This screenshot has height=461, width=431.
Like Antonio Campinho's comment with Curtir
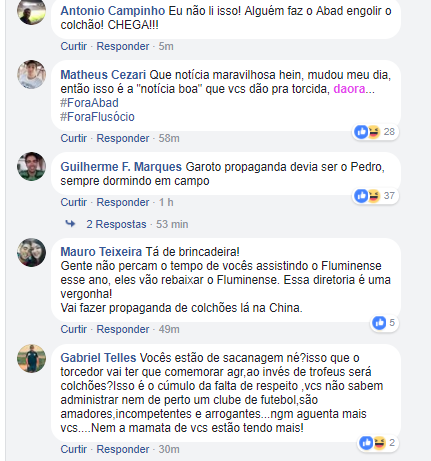pos(74,46)
